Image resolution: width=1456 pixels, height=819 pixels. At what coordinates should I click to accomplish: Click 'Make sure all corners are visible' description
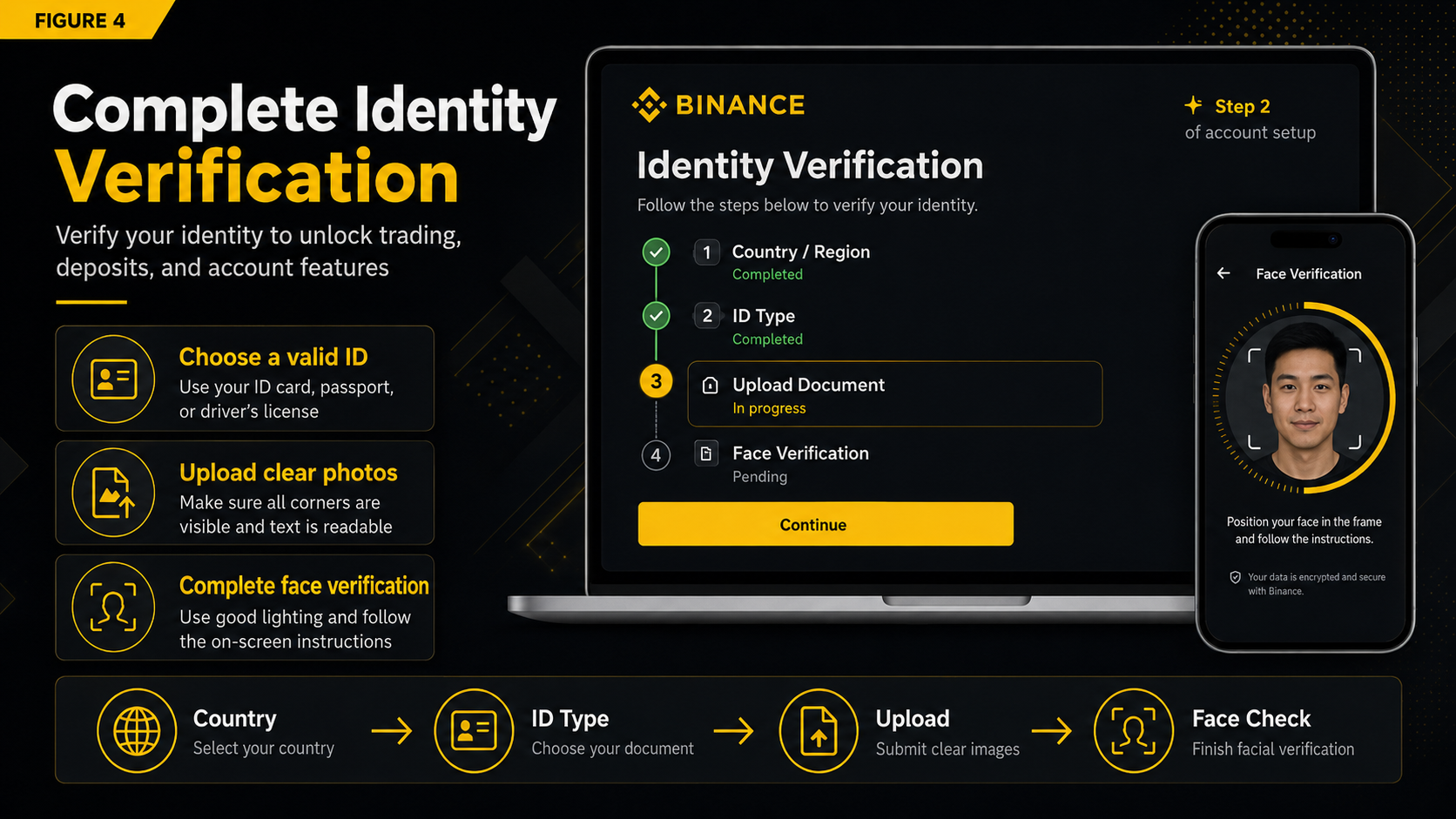pyautogui.click(x=286, y=514)
